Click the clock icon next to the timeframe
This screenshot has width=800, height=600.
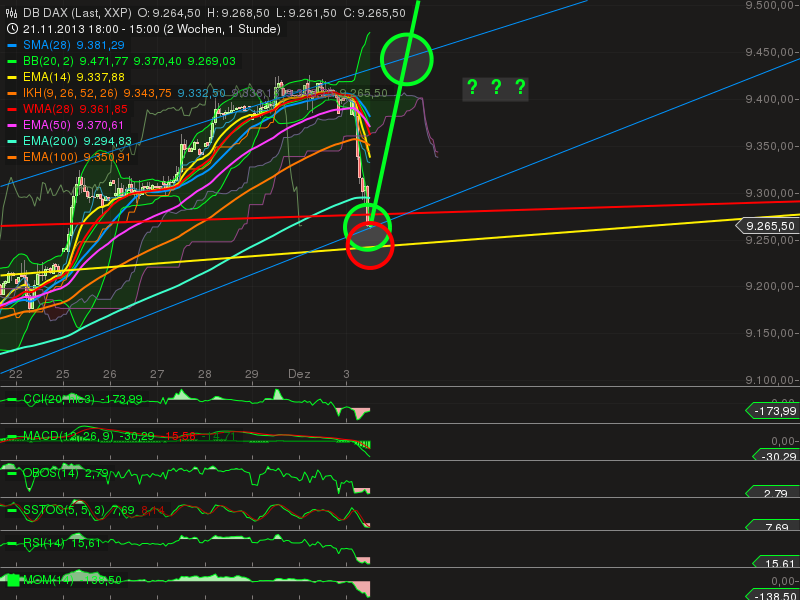pyautogui.click(x=11, y=29)
